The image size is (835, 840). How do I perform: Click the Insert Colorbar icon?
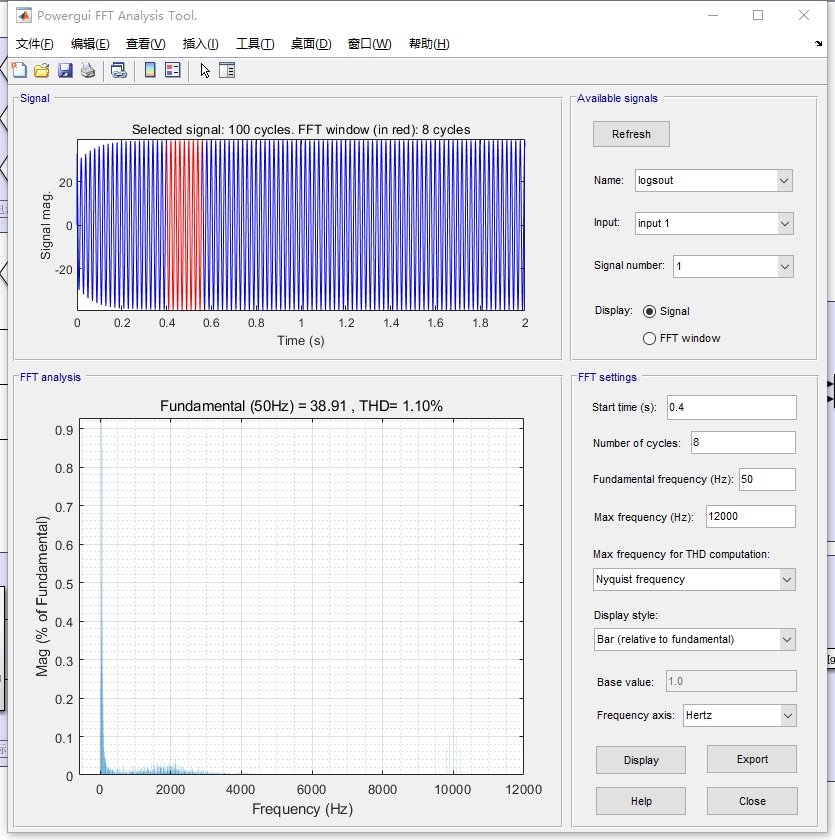[x=151, y=70]
